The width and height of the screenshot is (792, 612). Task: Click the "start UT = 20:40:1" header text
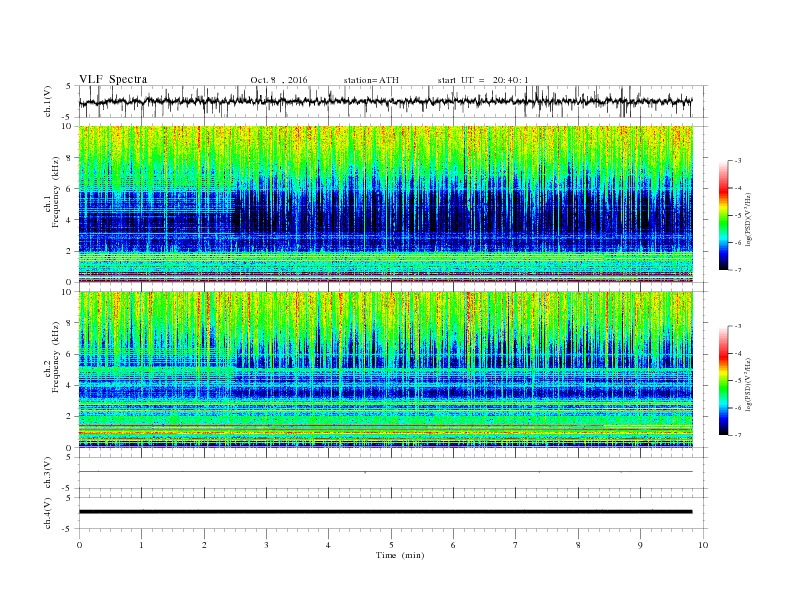point(483,80)
